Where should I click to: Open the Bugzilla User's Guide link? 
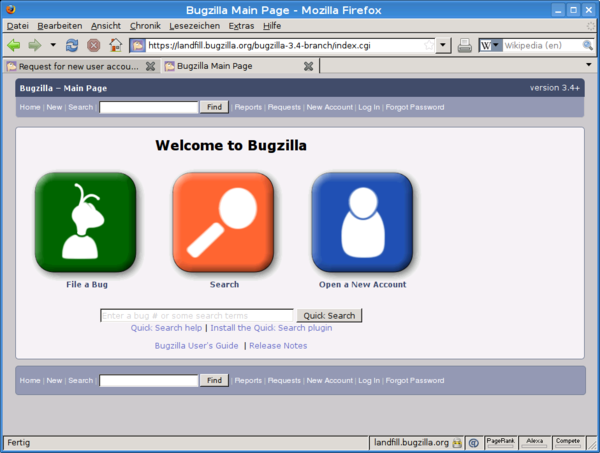196,345
